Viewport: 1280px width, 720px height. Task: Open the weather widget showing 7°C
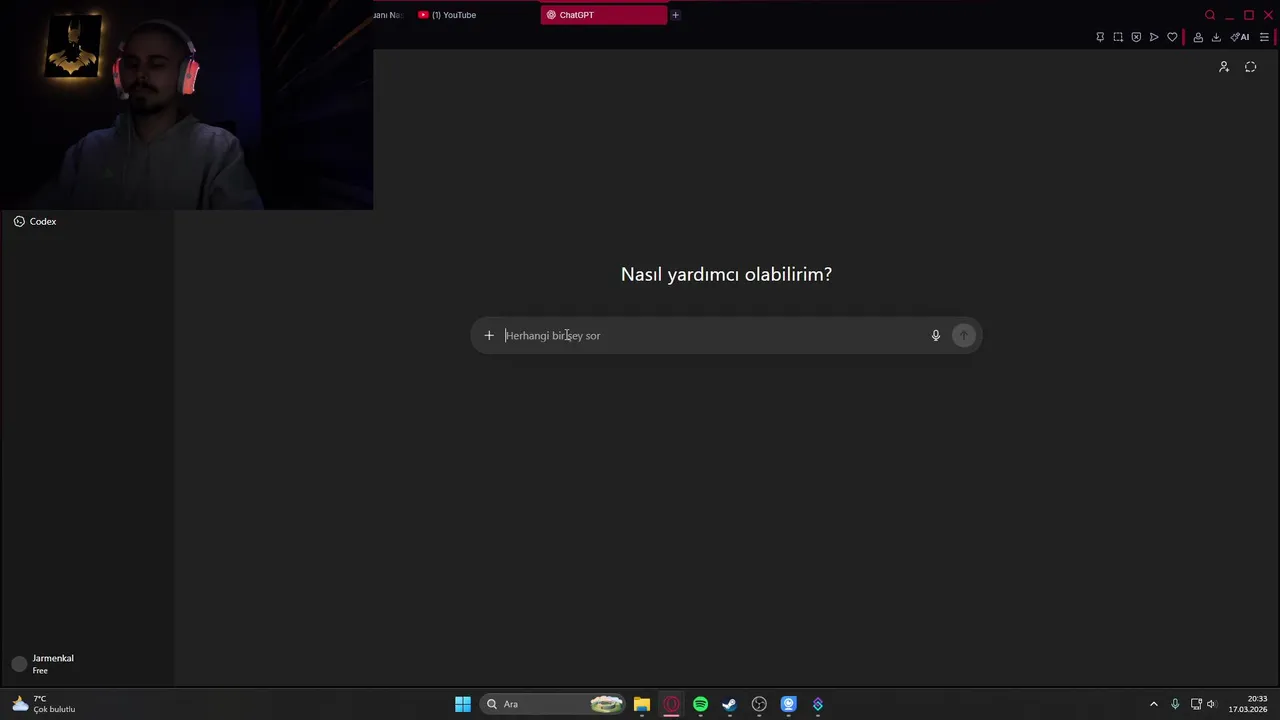[x=42, y=704]
